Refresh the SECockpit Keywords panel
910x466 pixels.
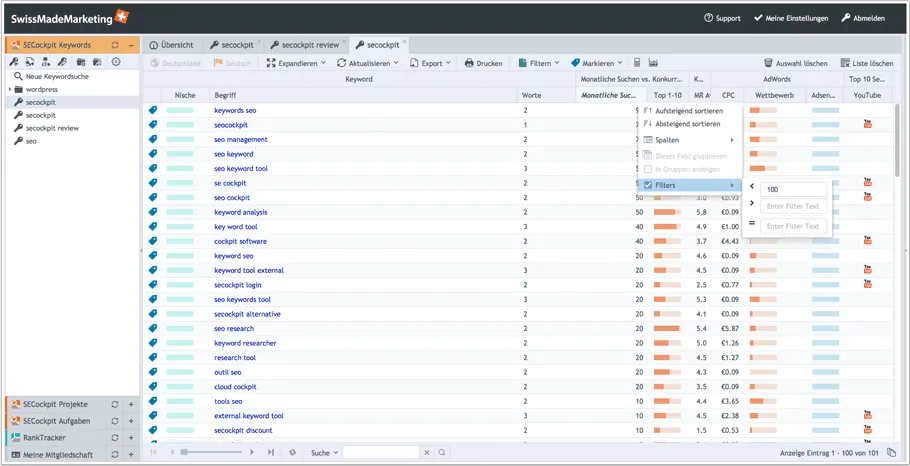point(115,45)
